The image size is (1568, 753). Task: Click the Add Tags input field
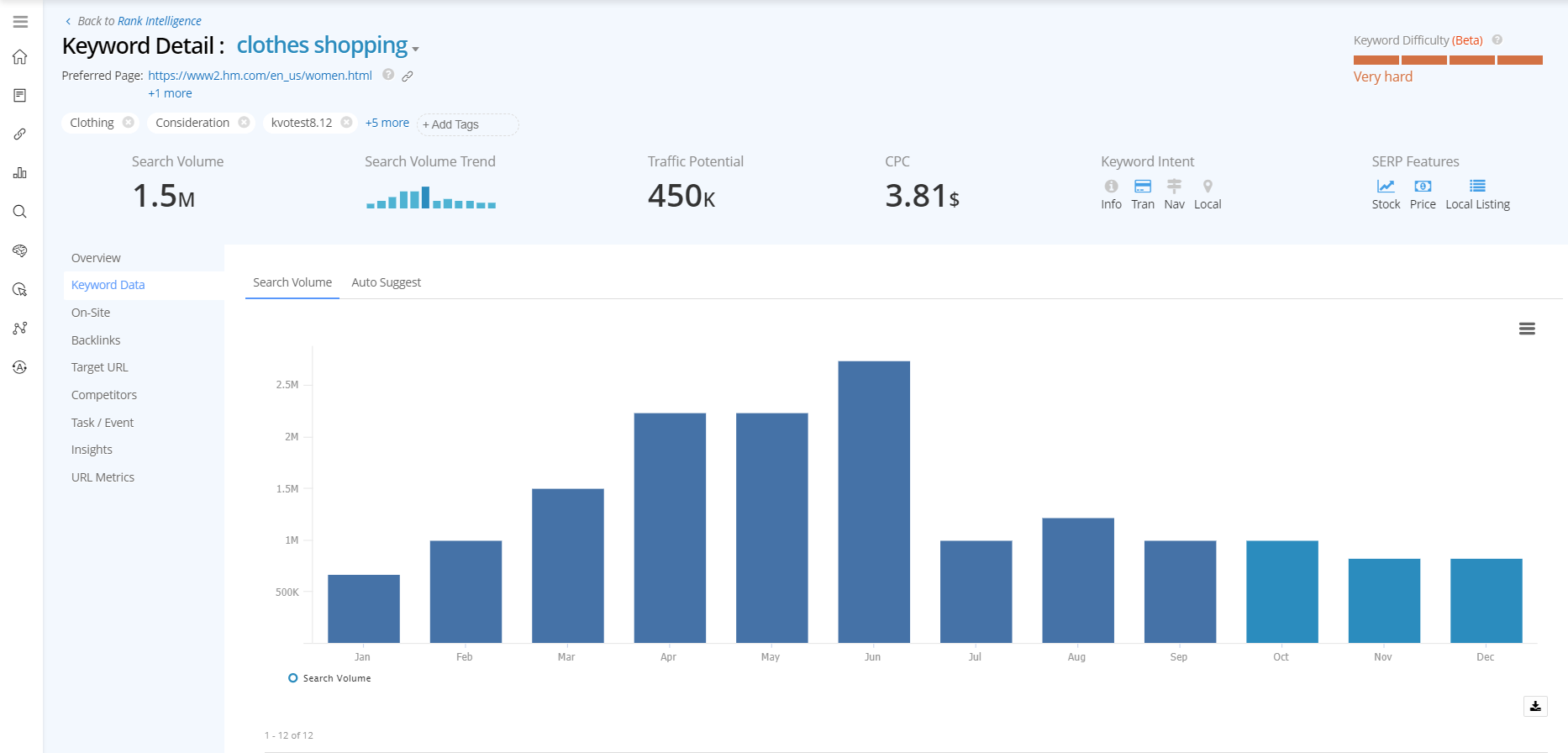coord(467,124)
